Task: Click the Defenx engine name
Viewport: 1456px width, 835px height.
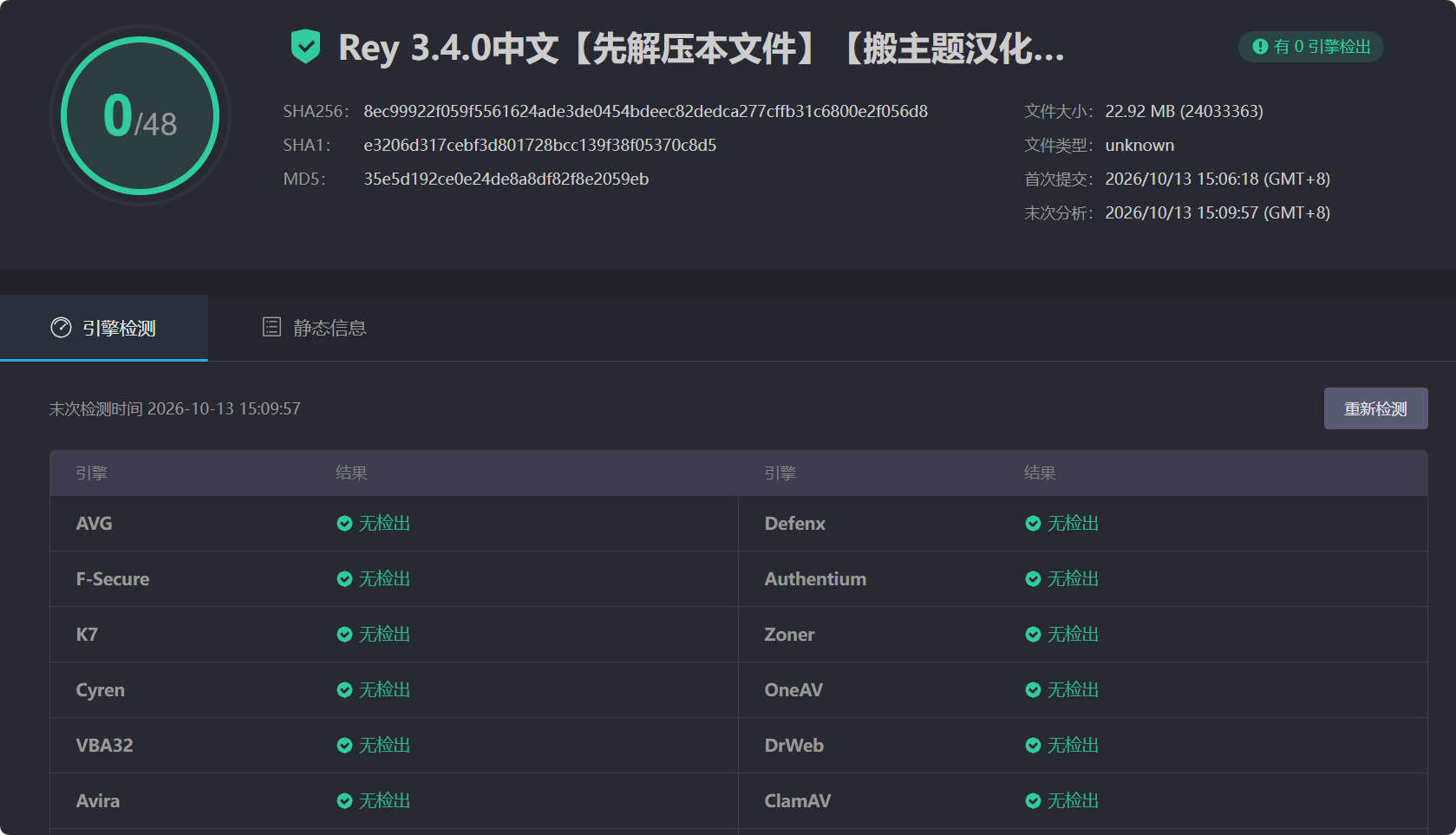Action: [794, 524]
